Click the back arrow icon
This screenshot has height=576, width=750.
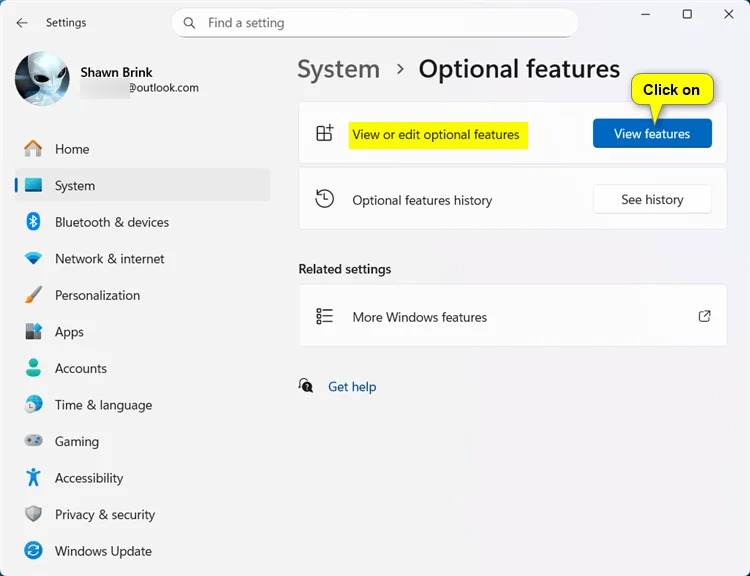click(x=22, y=23)
